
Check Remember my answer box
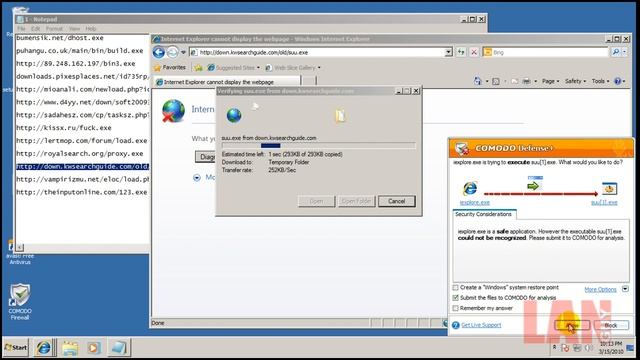tap(456, 308)
